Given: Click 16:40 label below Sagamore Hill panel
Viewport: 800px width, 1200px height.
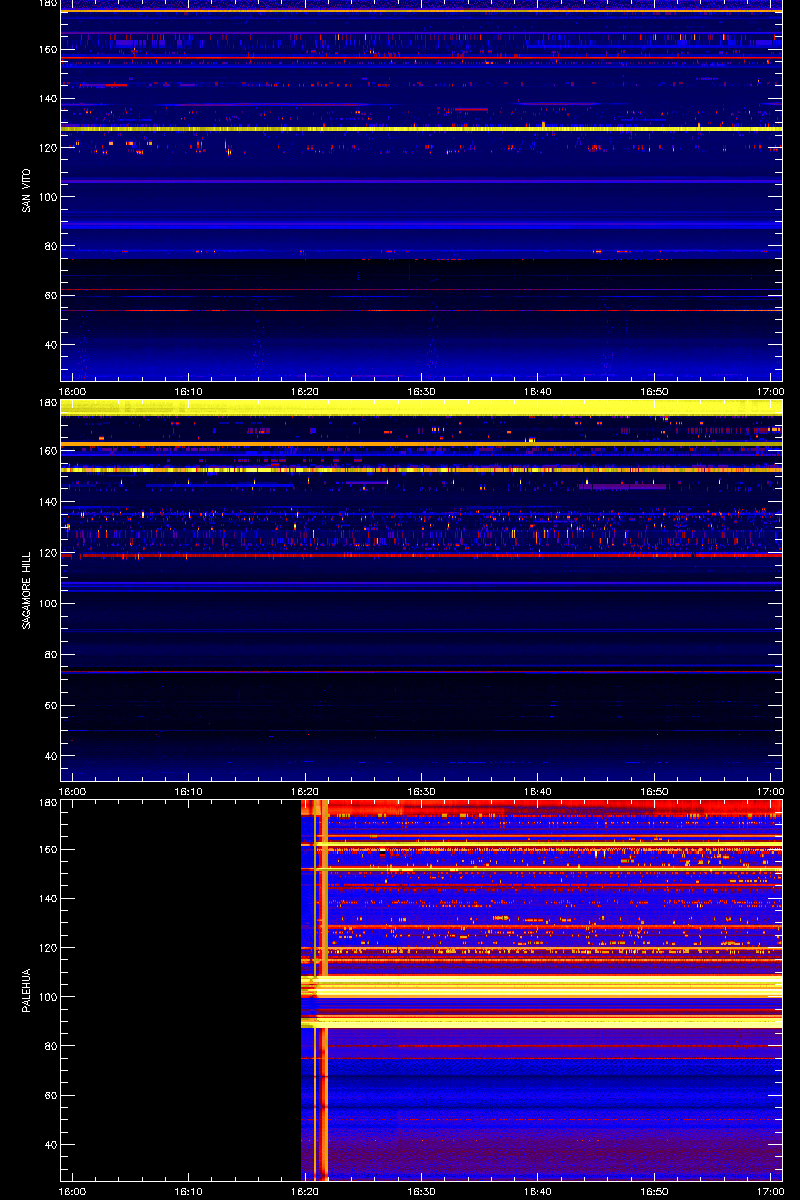Looking at the screenshot, I should click(x=538, y=791).
